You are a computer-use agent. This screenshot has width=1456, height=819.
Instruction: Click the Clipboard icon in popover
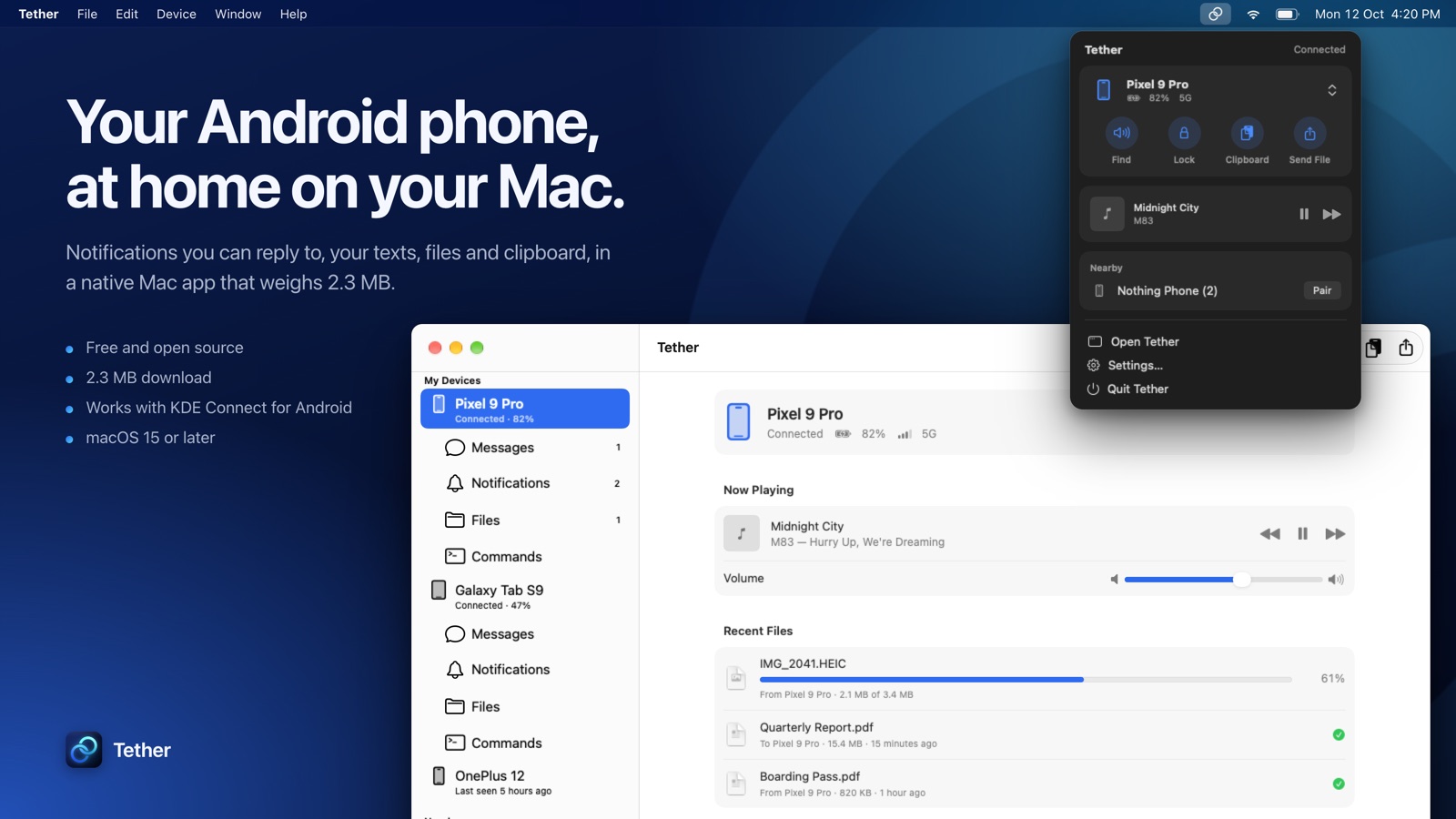coord(1247,133)
